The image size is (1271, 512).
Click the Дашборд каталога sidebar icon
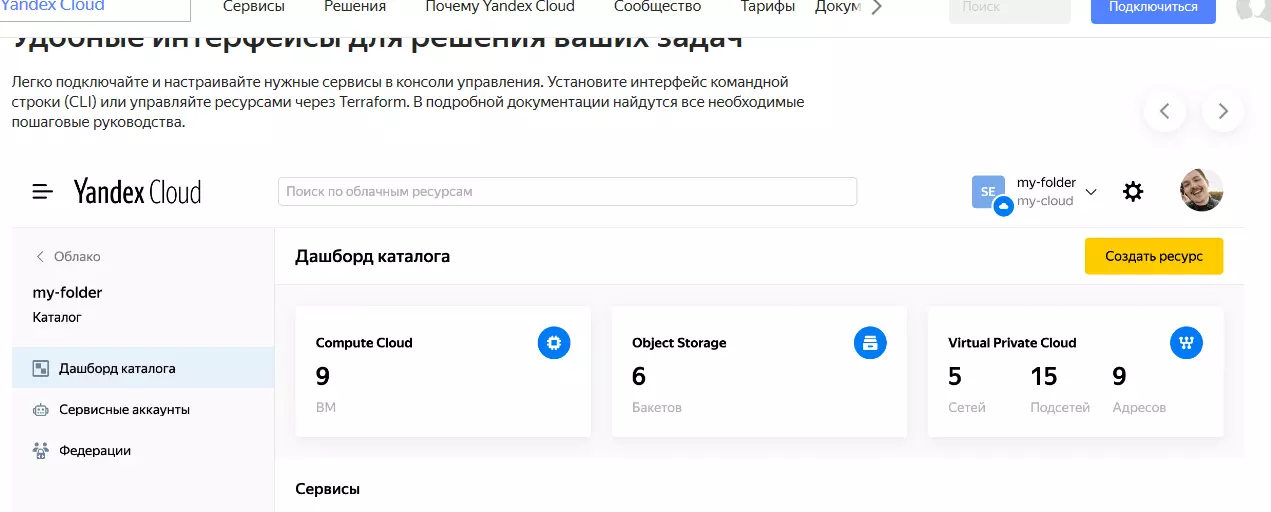[x=41, y=368]
